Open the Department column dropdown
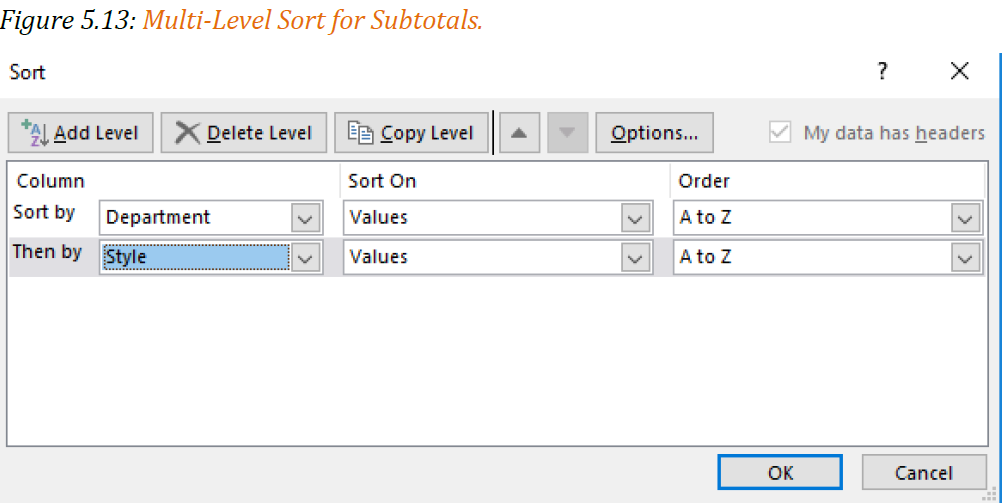Viewport: 1002px width, 504px height. coord(305,218)
